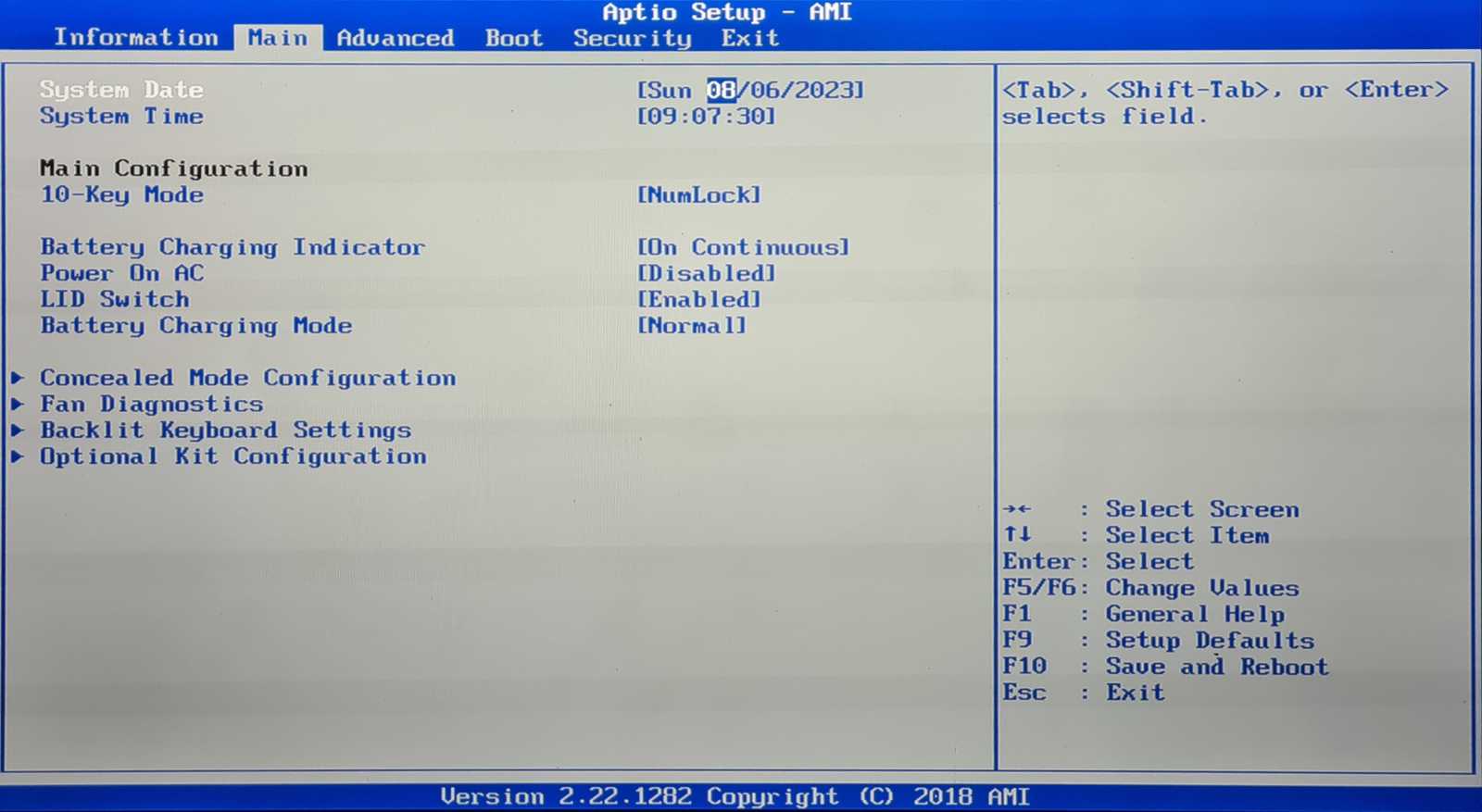The image size is (1482, 812).
Task: Click the Esc Exit hint
Action: pyautogui.click(x=1084, y=693)
